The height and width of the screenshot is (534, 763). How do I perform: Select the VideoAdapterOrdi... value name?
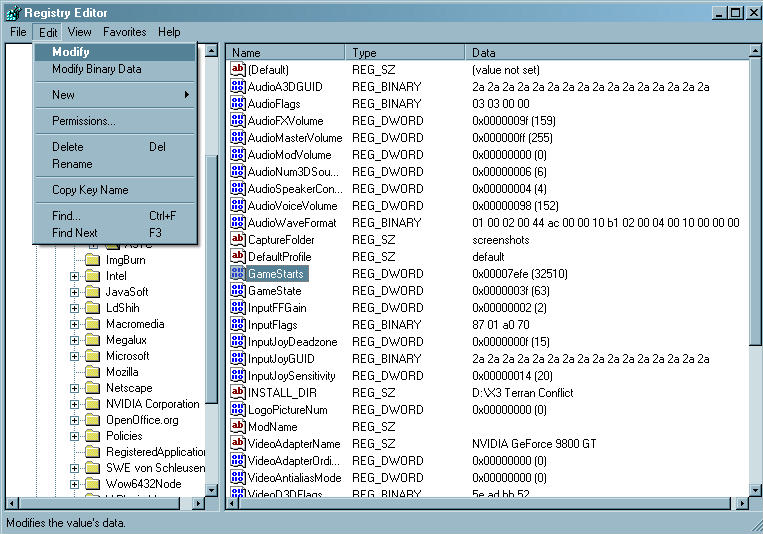294,460
